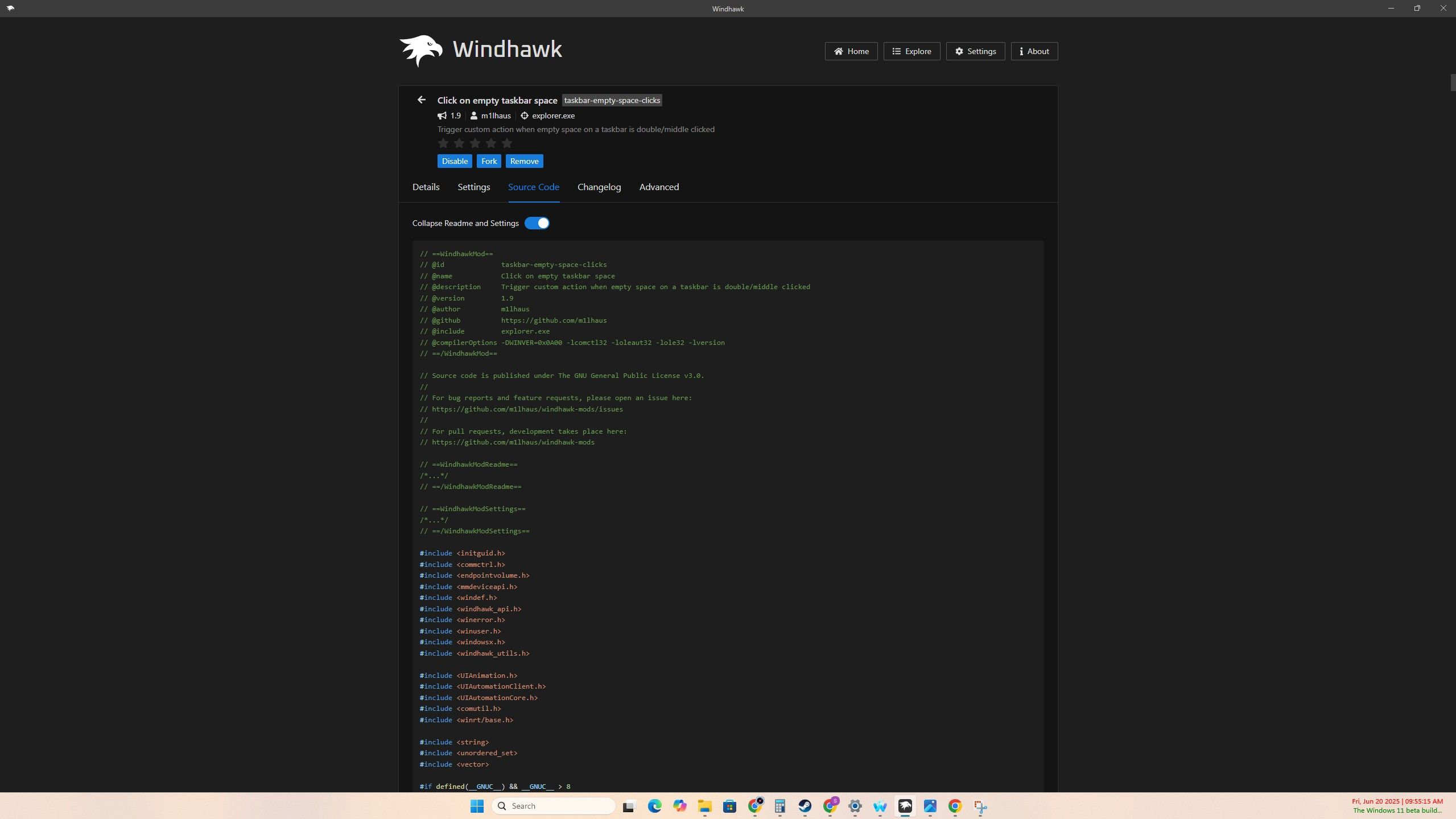Open Steam from the taskbar
1456x819 pixels.
click(805, 806)
